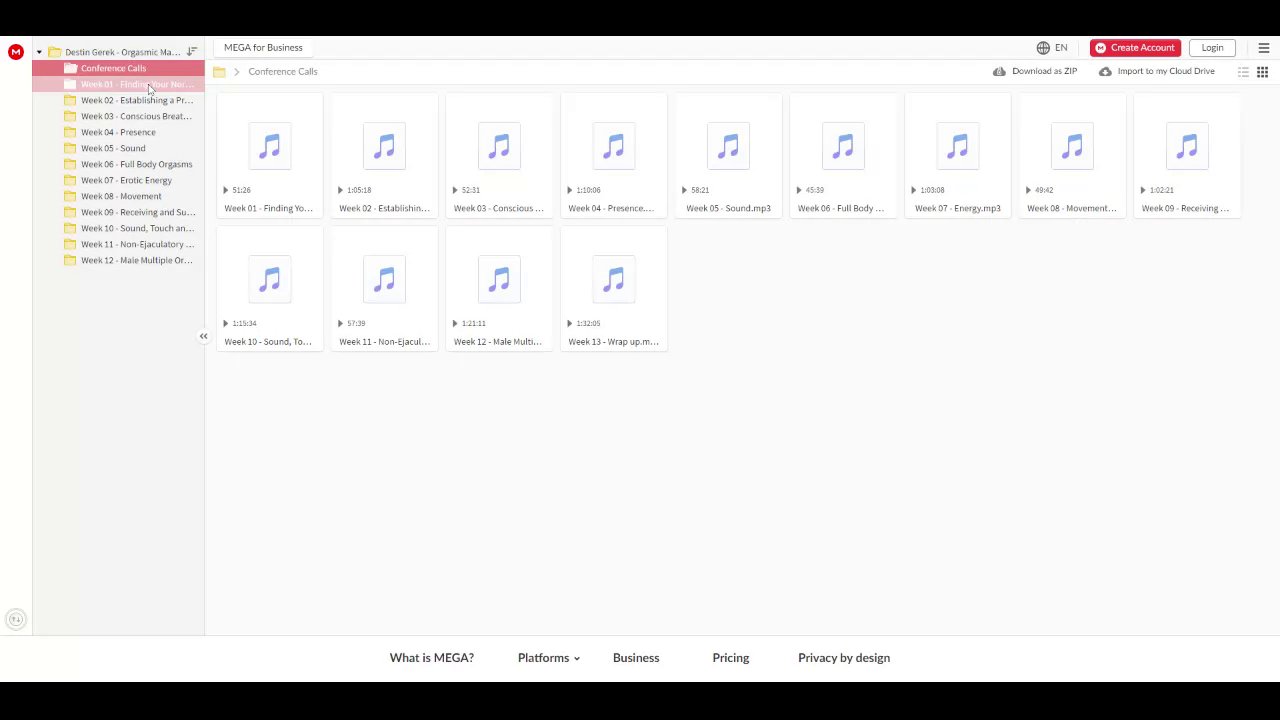Open the MEGA for Business tab

[263, 47]
